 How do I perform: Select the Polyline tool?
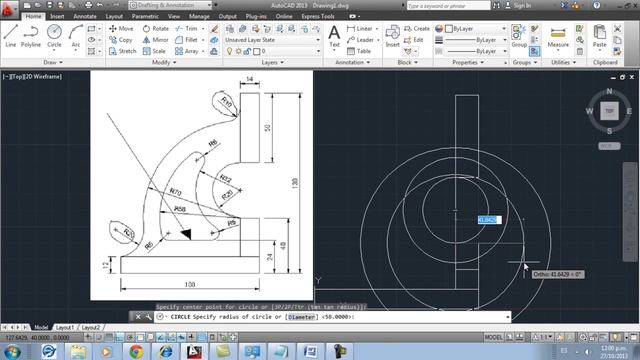[31, 36]
